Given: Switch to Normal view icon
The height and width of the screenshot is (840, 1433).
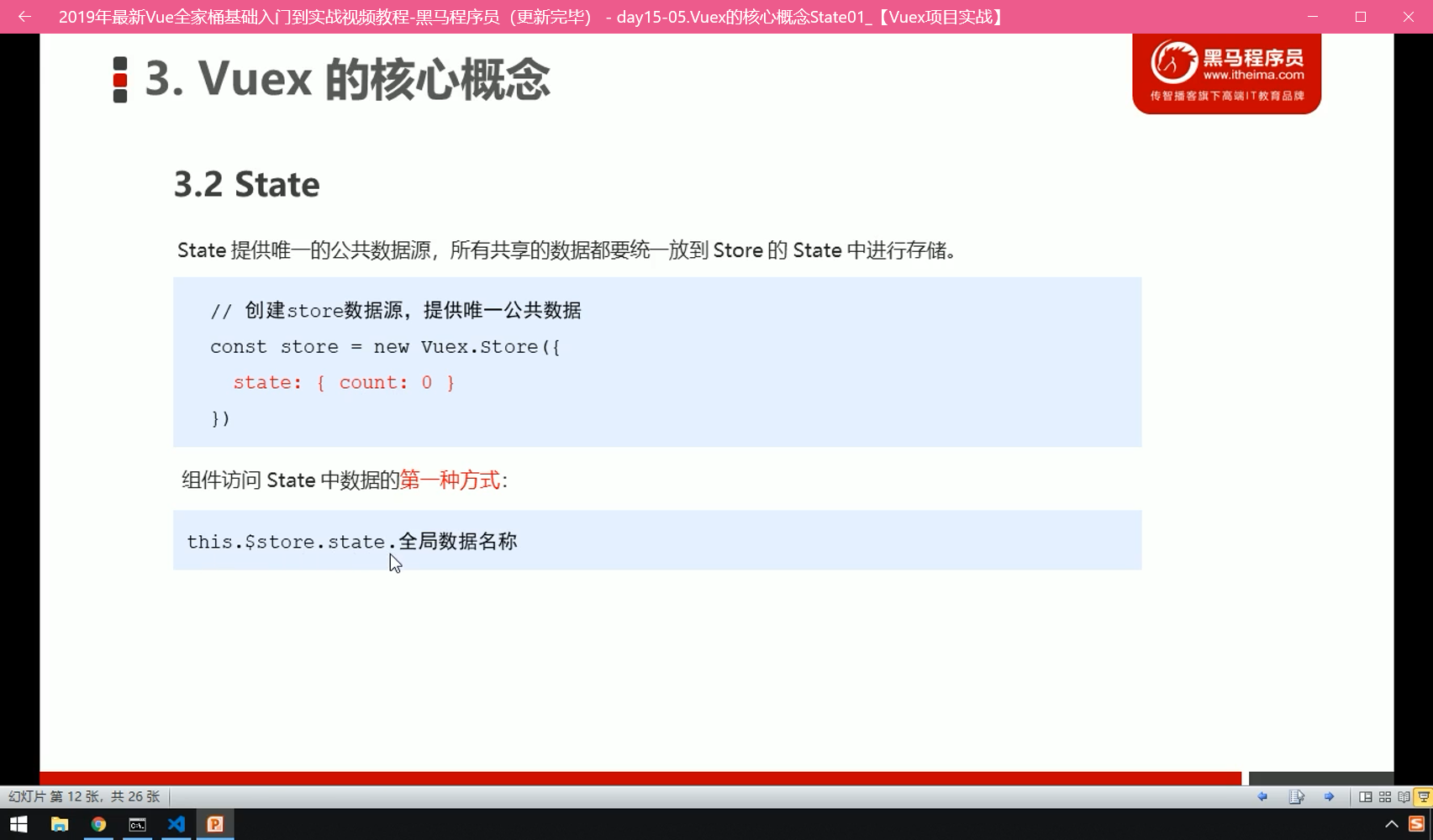Looking at the screenshot, I should pos(1366,796).
